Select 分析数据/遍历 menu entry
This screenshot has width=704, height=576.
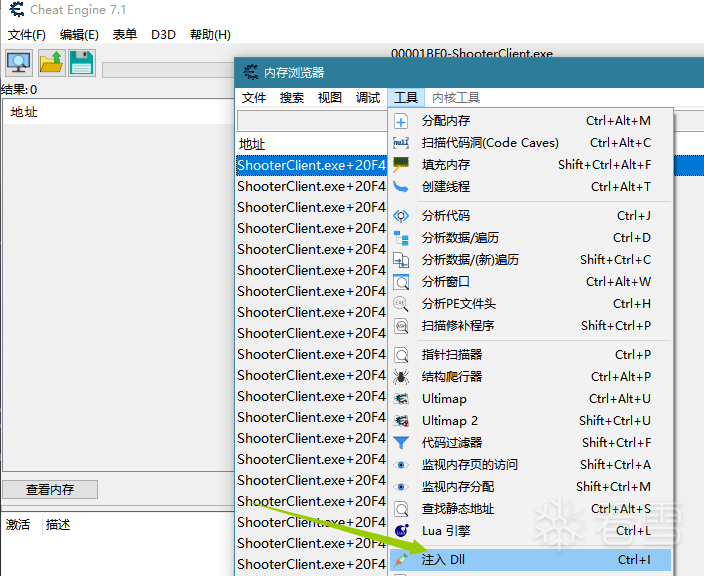click(x=530, y=238)
